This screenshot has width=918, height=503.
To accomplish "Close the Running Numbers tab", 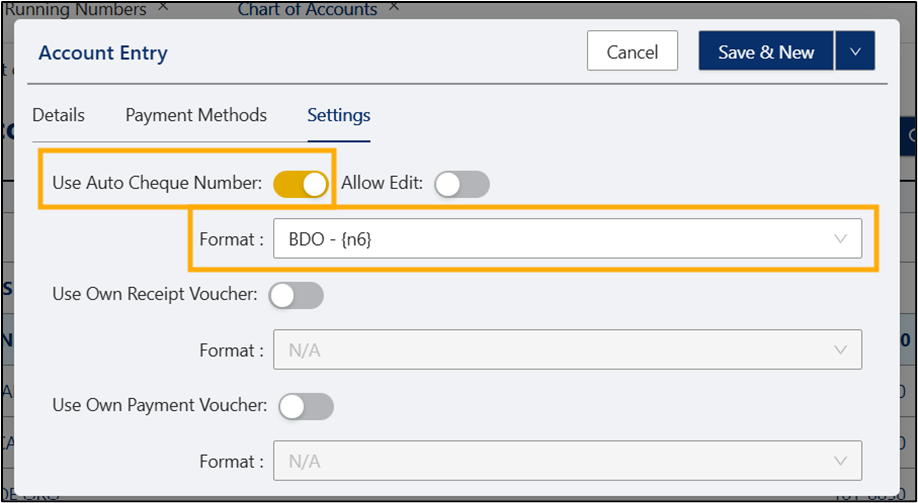I will coord(164,6).
